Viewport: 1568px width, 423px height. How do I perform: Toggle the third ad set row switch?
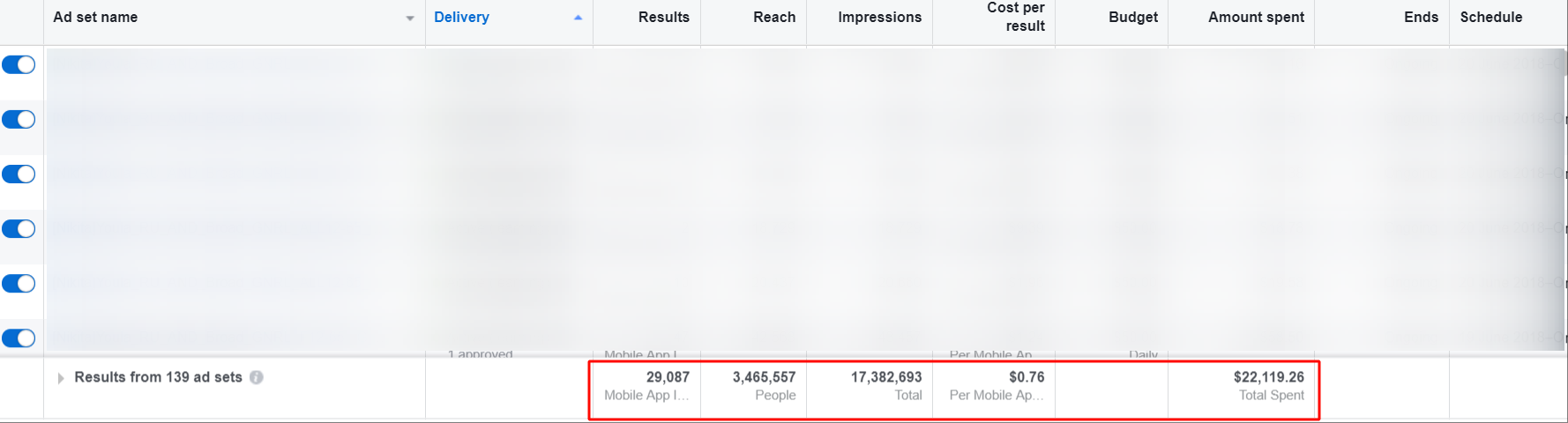19,174
